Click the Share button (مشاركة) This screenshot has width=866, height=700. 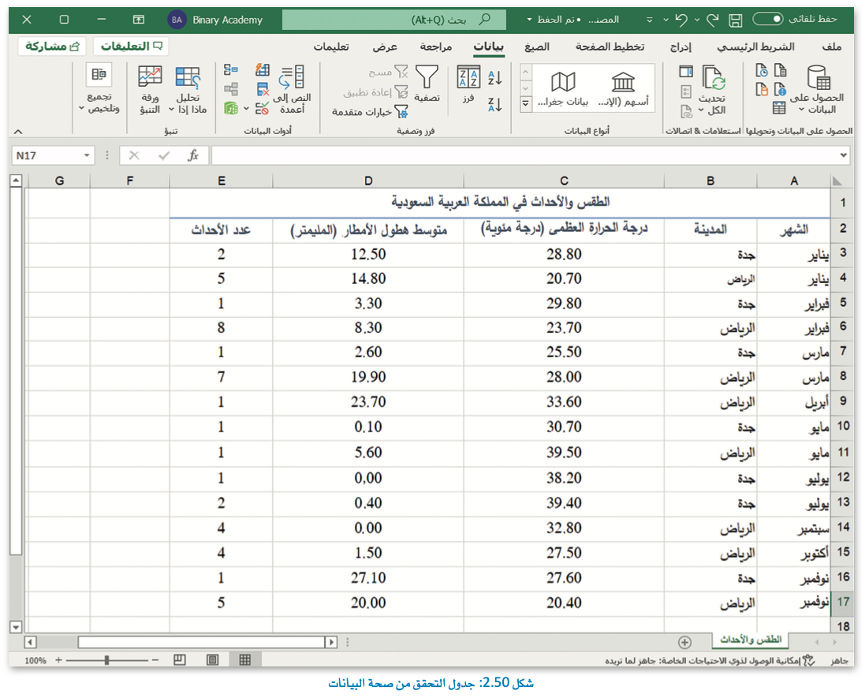coord(53,46)
